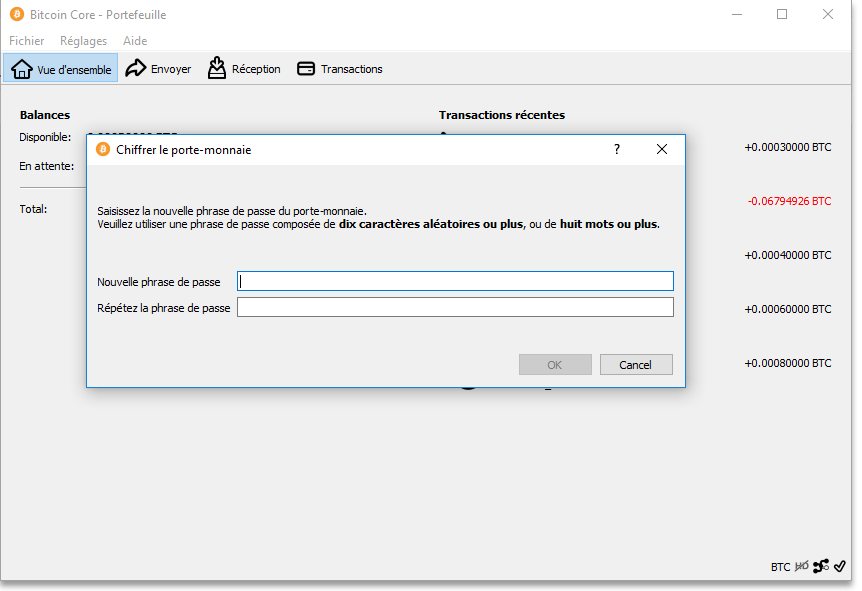Click the disabled OK button
This screenshot has width=862, height=591.
(555, 364)
